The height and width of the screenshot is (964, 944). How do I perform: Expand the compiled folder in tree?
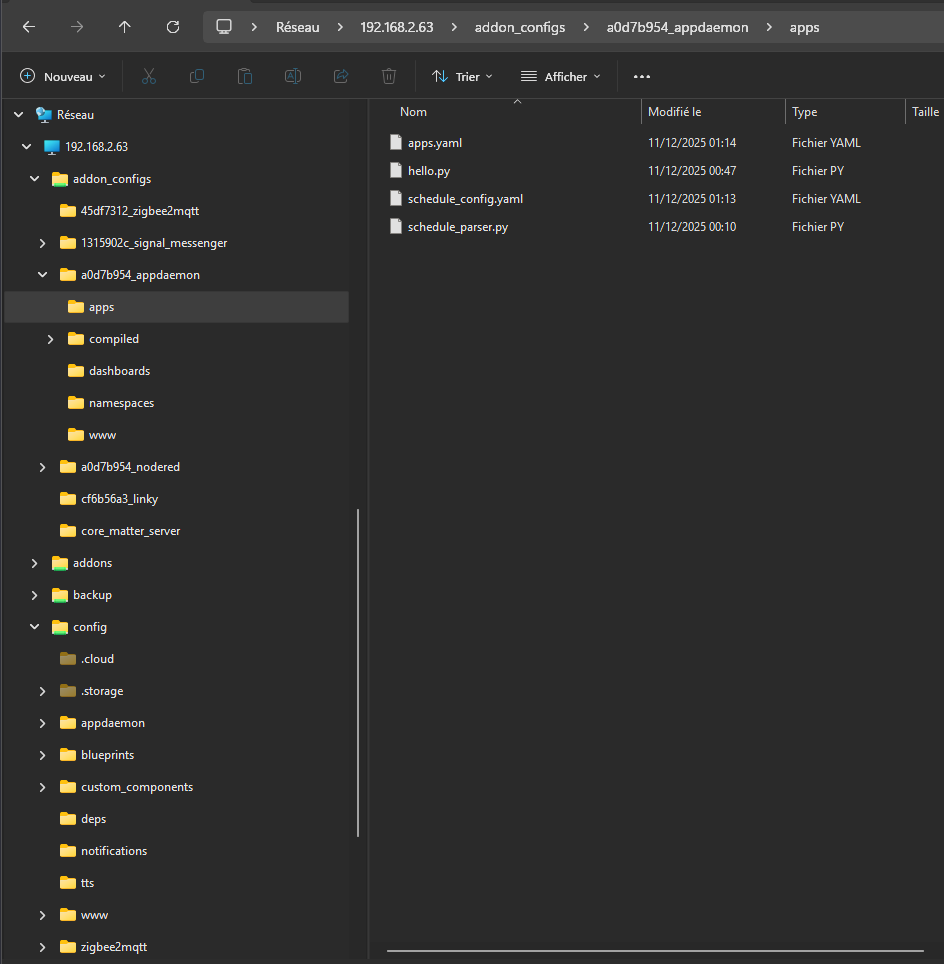[x=50, y=339]
